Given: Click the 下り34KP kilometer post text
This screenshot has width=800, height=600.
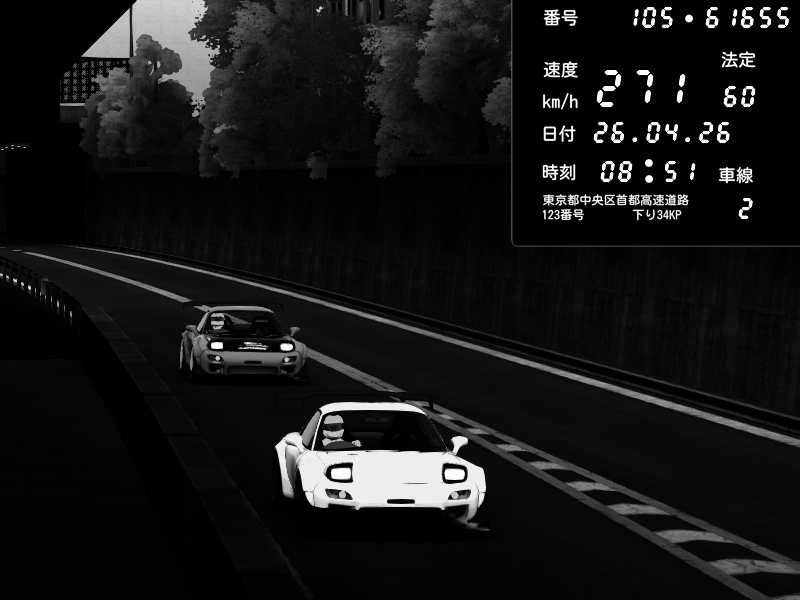Looking at the screenshot, I should (x=657, y=215).
